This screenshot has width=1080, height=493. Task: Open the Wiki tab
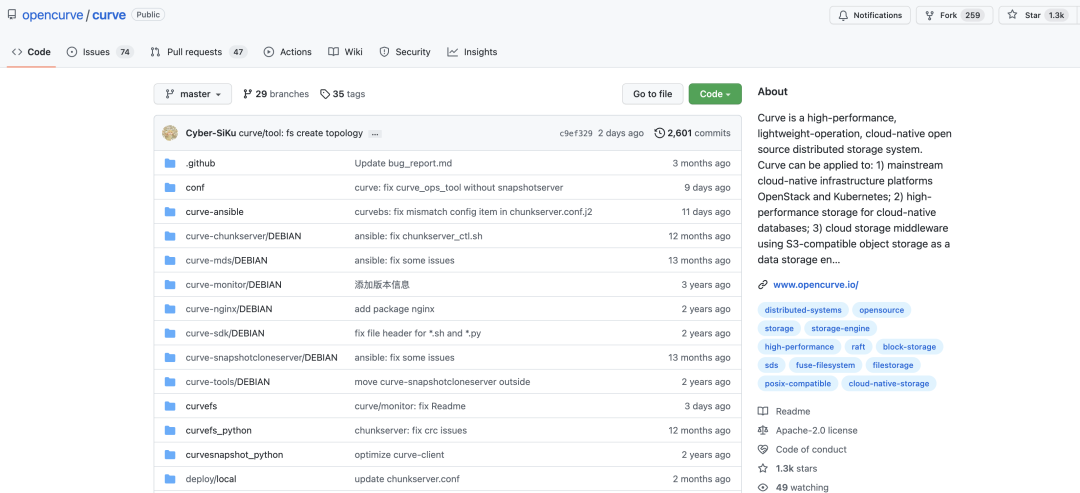pos(345,52)
